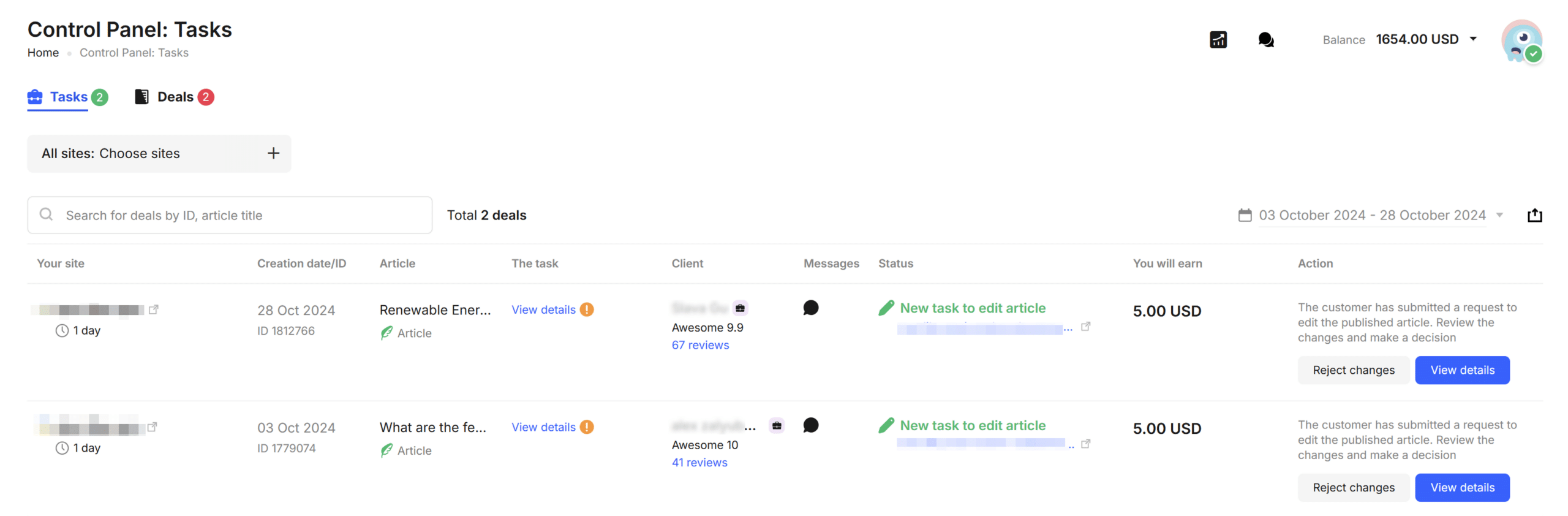Open the Home breadcrumb link
This screenshot has height=516, width=1568.
[x=43, y=53]
